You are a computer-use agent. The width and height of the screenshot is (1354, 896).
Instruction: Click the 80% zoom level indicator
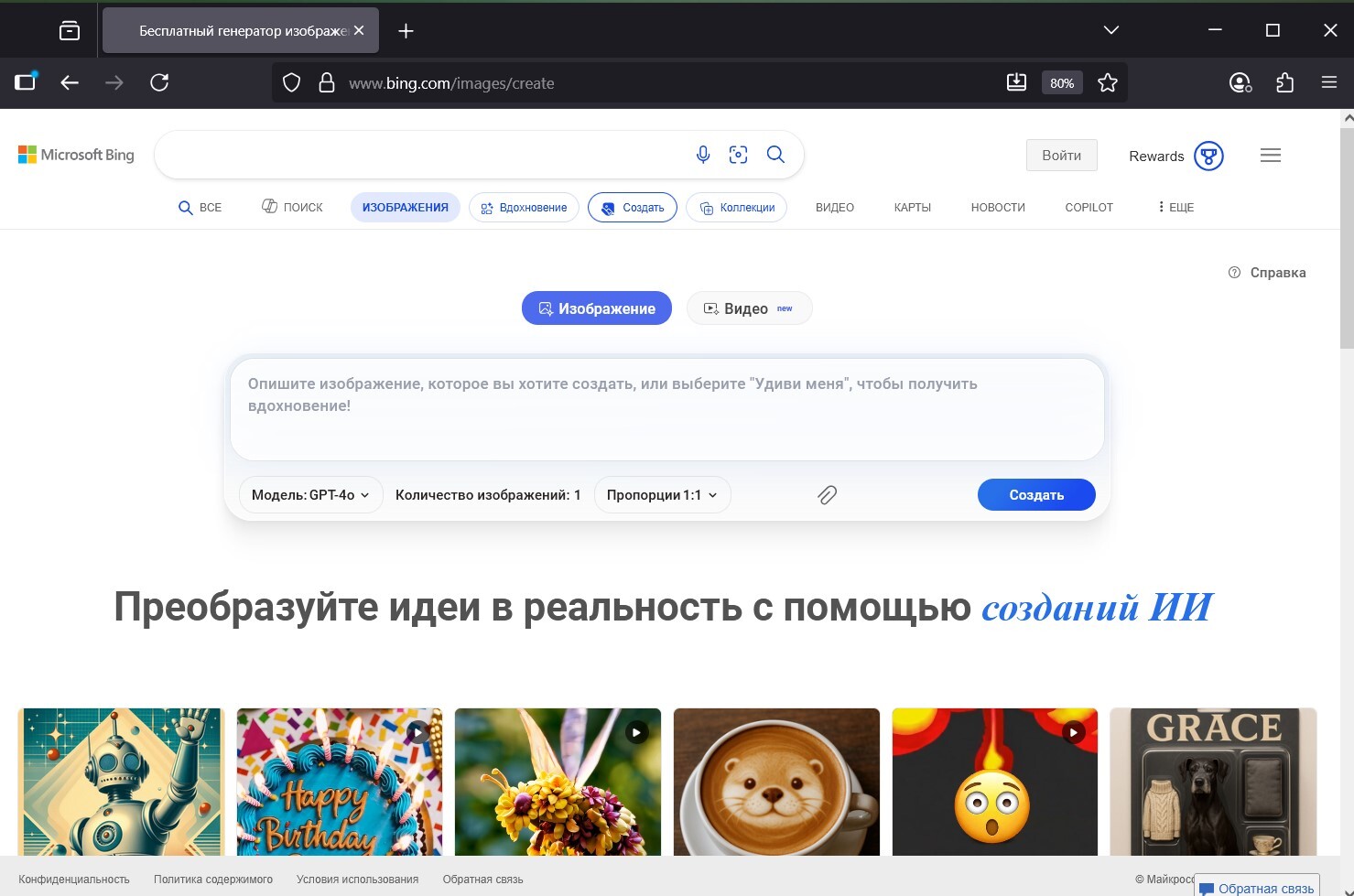click(1062, 83)
